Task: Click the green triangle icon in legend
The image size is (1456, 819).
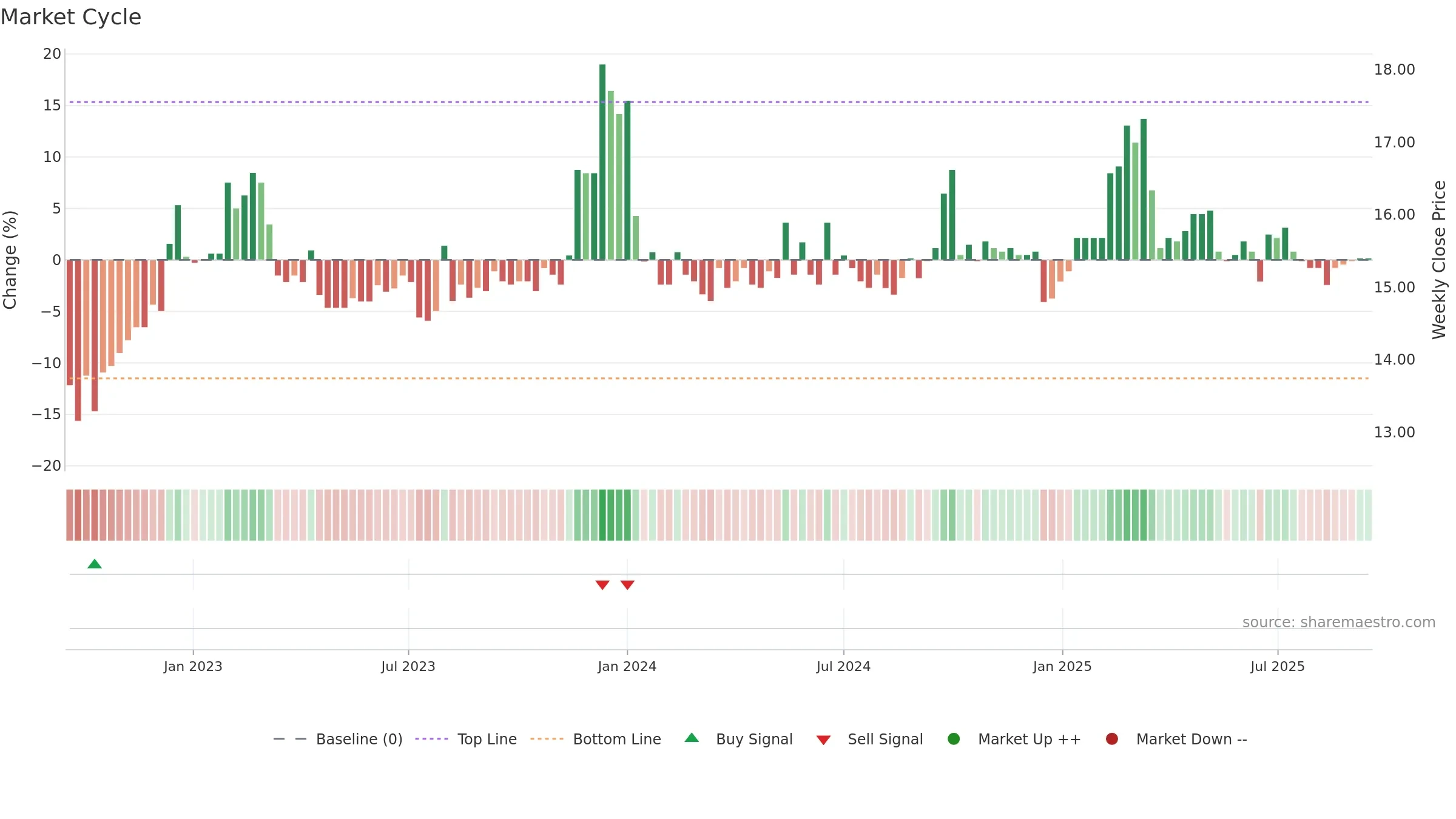Action: tap(692, 738)
